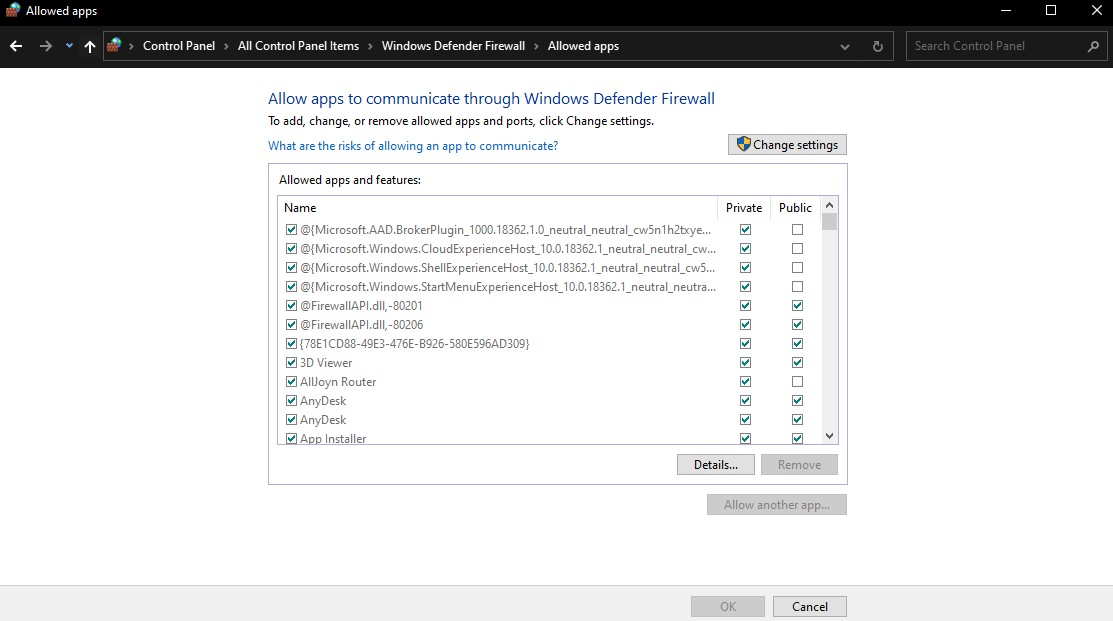Enable Public for StartMenuExperienceHost
This screenshot has height=621, width=1113.
[797, 287]
